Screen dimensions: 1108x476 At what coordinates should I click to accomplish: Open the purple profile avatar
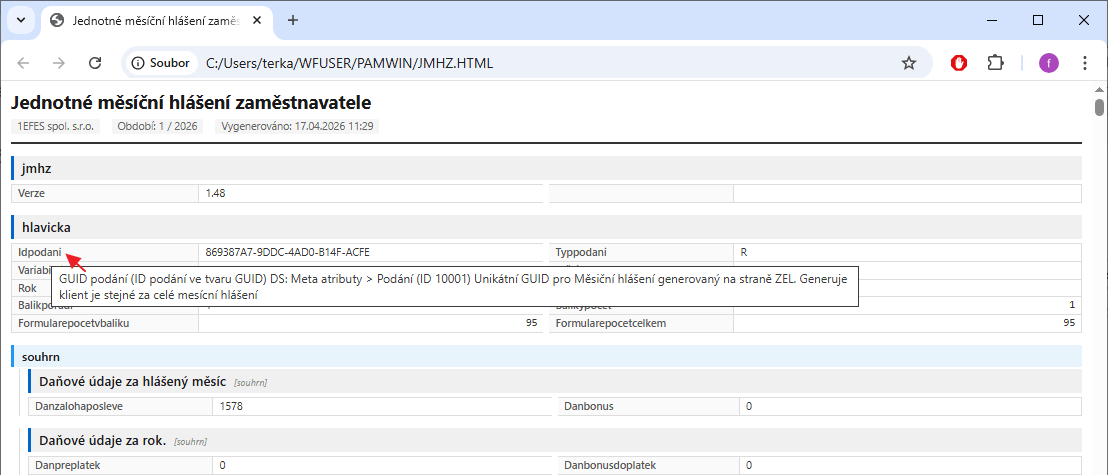1048,63
